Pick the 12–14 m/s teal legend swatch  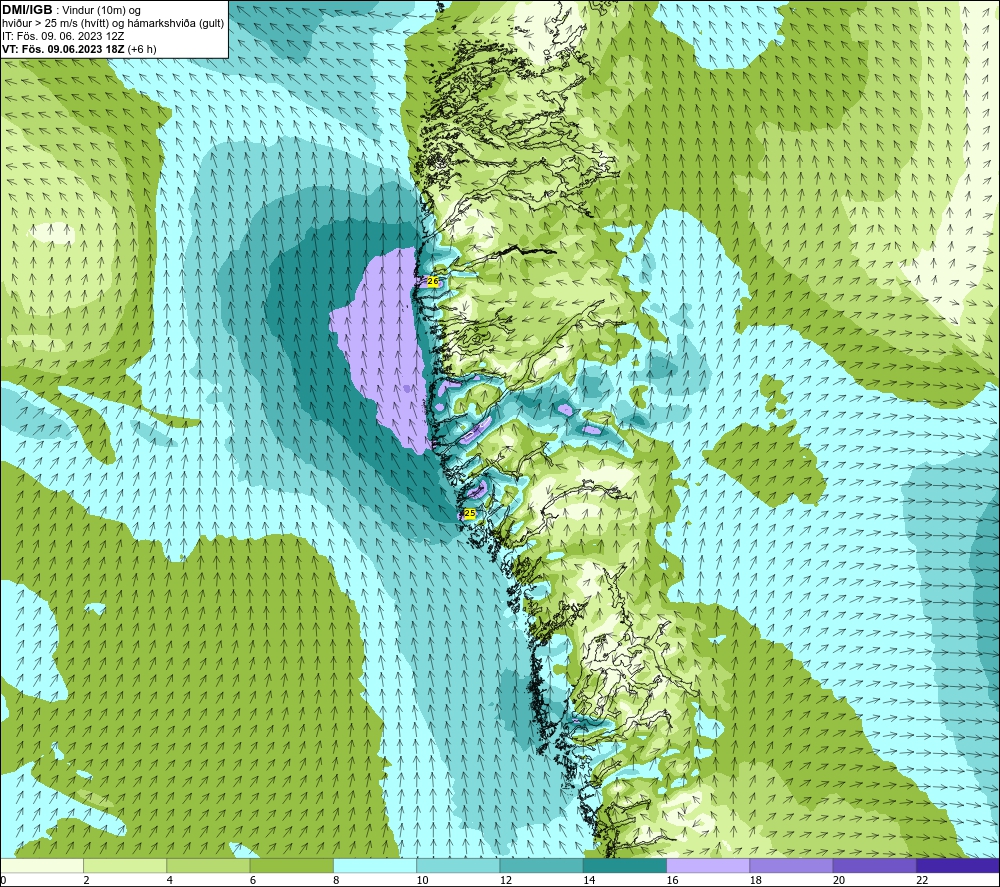coord(541,865)
